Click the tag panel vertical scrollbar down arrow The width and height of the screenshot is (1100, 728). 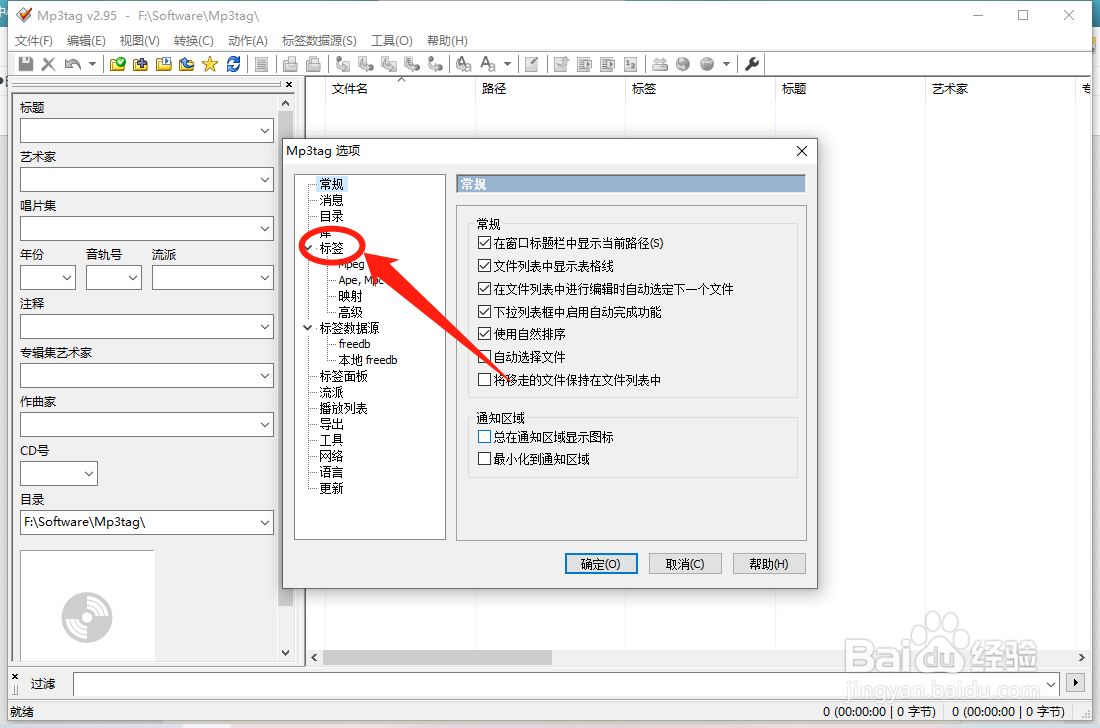(x=286, y=652)
